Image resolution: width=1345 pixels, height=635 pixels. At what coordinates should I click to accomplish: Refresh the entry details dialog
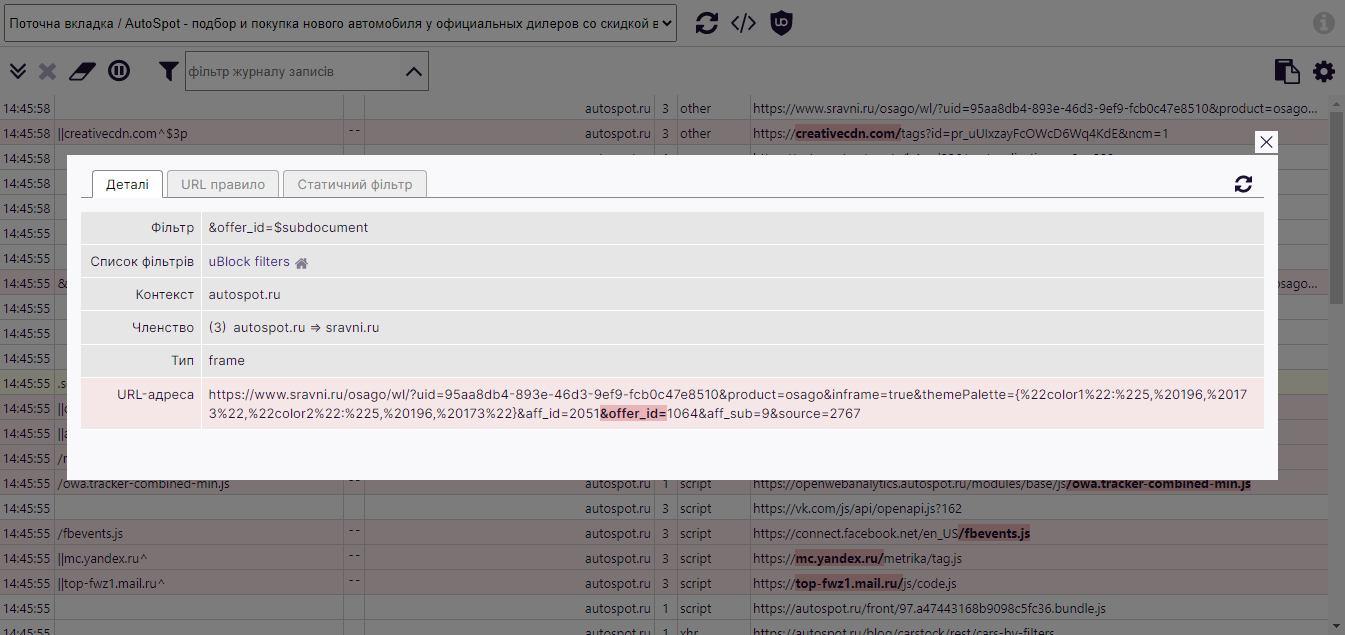coord(1243,184)
